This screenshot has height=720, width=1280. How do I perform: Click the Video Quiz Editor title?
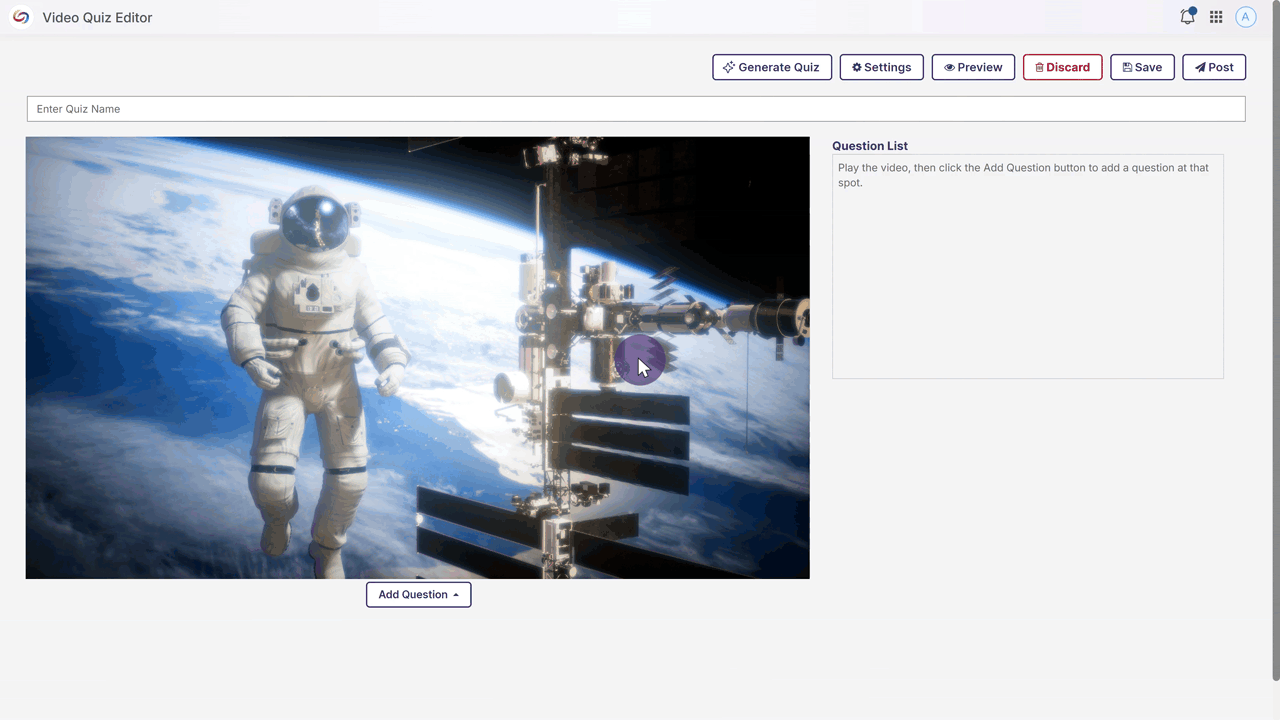[x=97, y=17]
